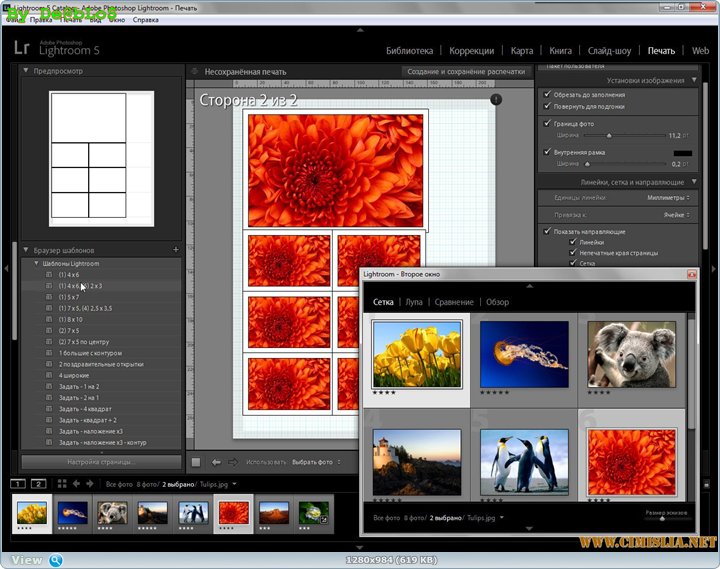Click the grid view icon above the filmstrip
This screenshot has height=569, width=720.
(x=61, y=484)
